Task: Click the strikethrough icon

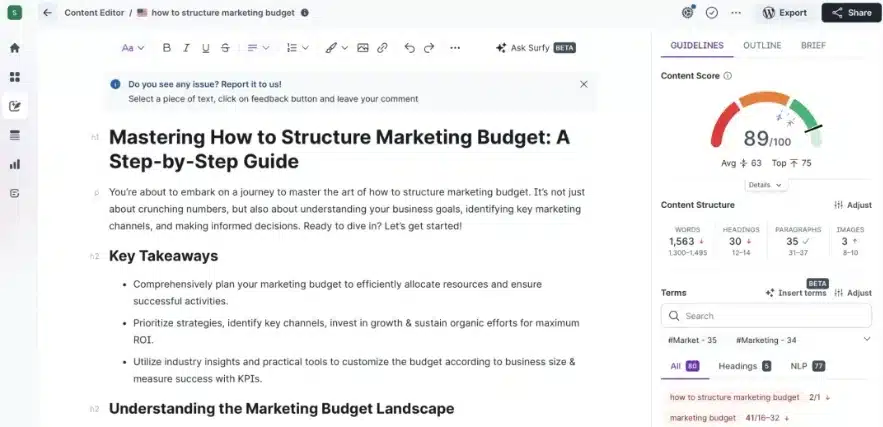Action: (x=225, y=48)
